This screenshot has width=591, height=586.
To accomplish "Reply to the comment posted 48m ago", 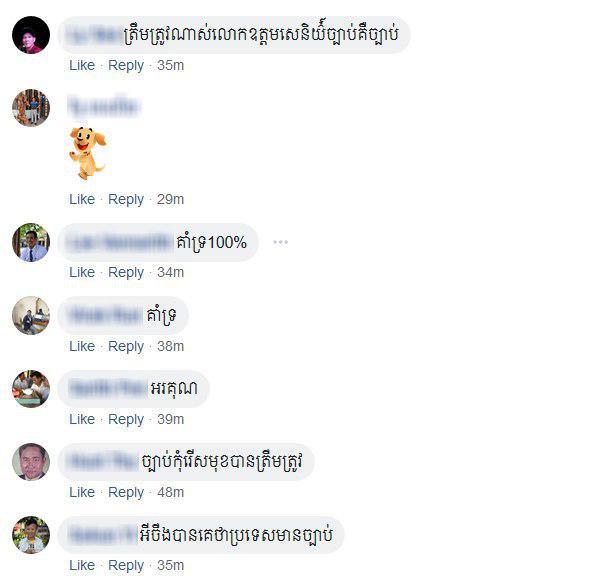I will pyautogui.click(x=126, y=493).
